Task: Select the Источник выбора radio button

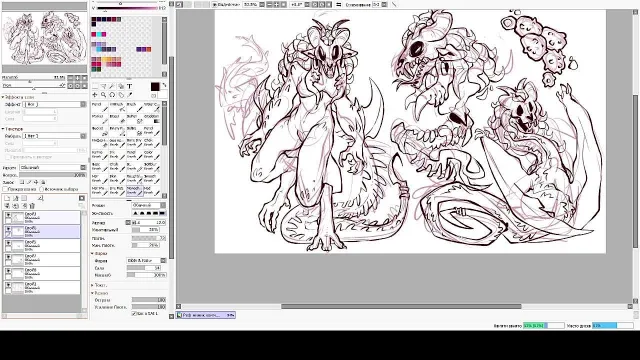Action: pyautogui.click(x=42, y=189)
